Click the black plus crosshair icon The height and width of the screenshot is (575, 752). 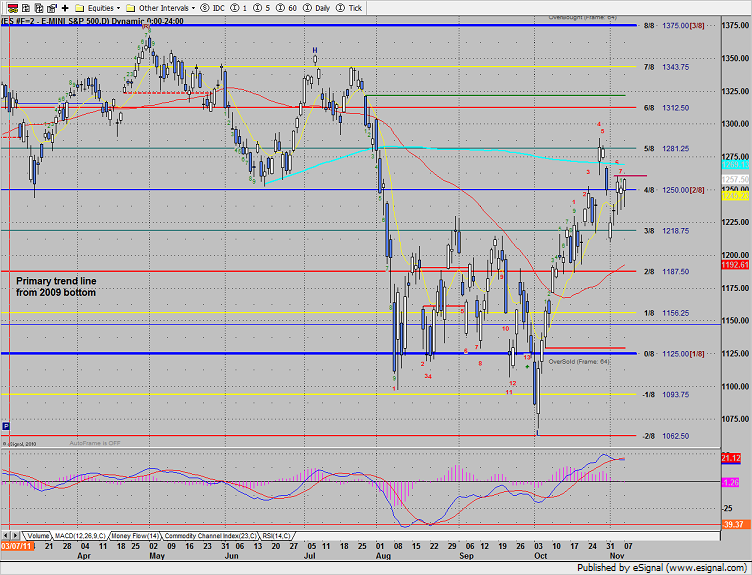pyautogui.click(x=65, y=8)
